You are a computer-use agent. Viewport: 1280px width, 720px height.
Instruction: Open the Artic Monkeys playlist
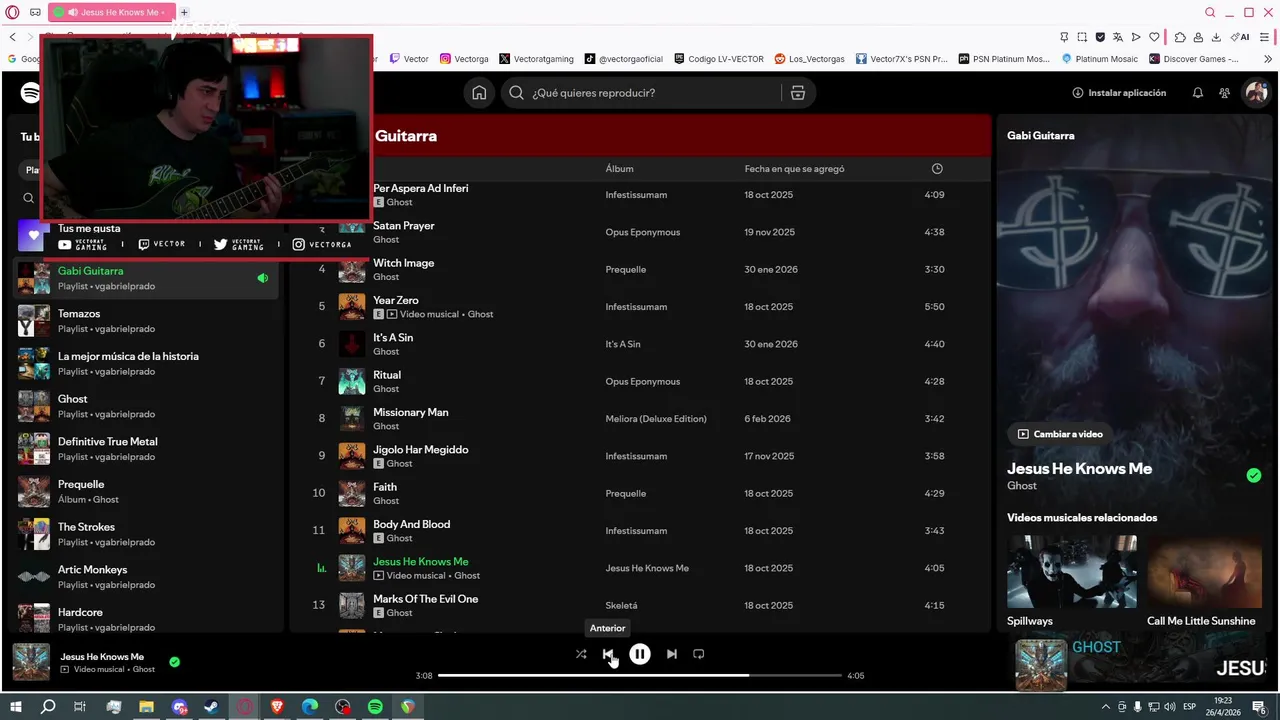tap(148, 577)
